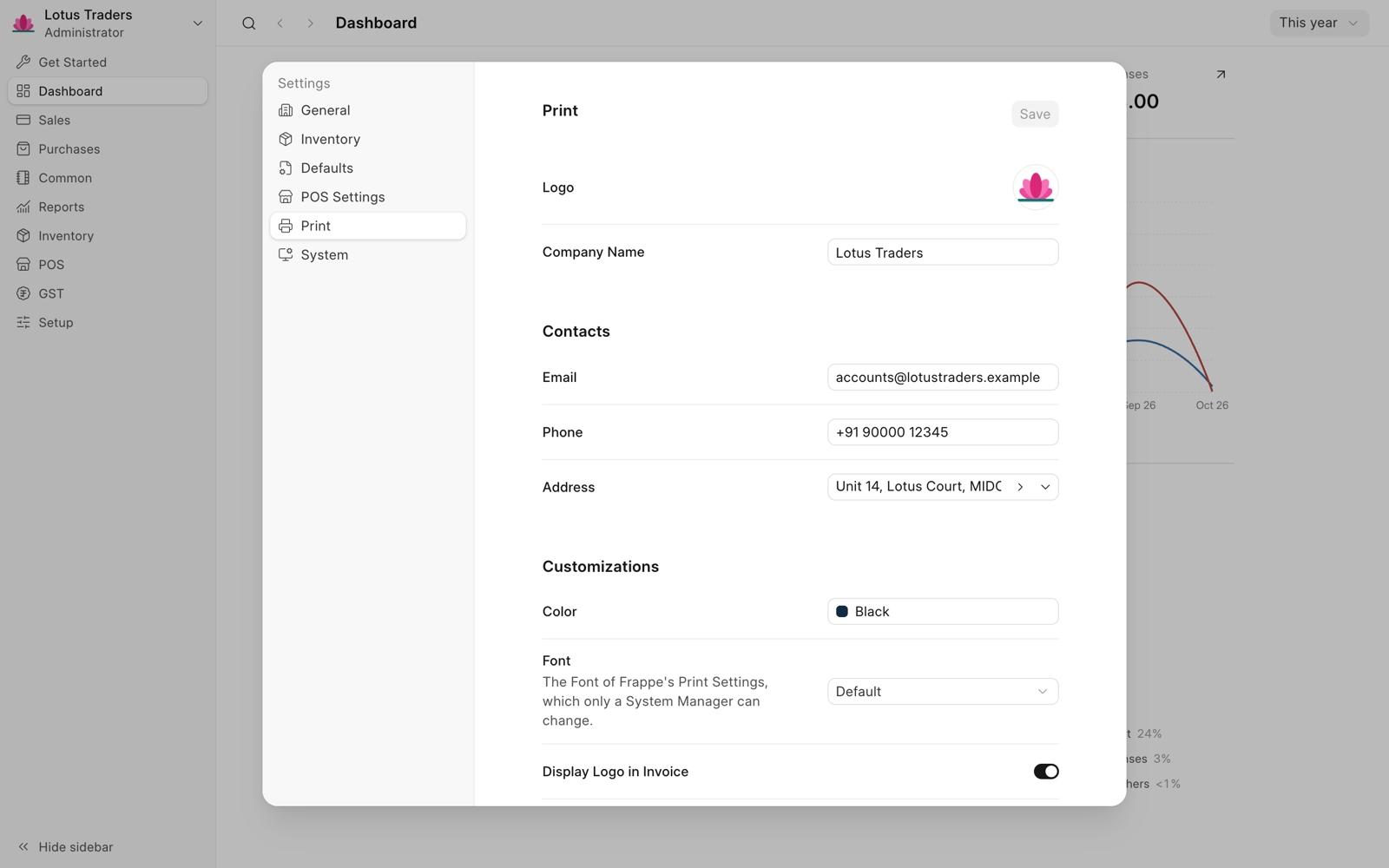Viewport: 1389px width, 868px height.
Task: Click the Dashboard grid icon
Action: coord(23,91)
